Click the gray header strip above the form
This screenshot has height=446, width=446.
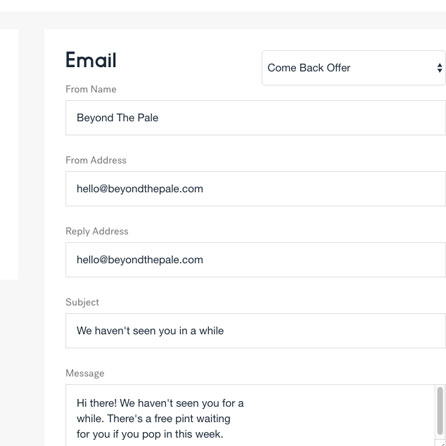[223, 21]
